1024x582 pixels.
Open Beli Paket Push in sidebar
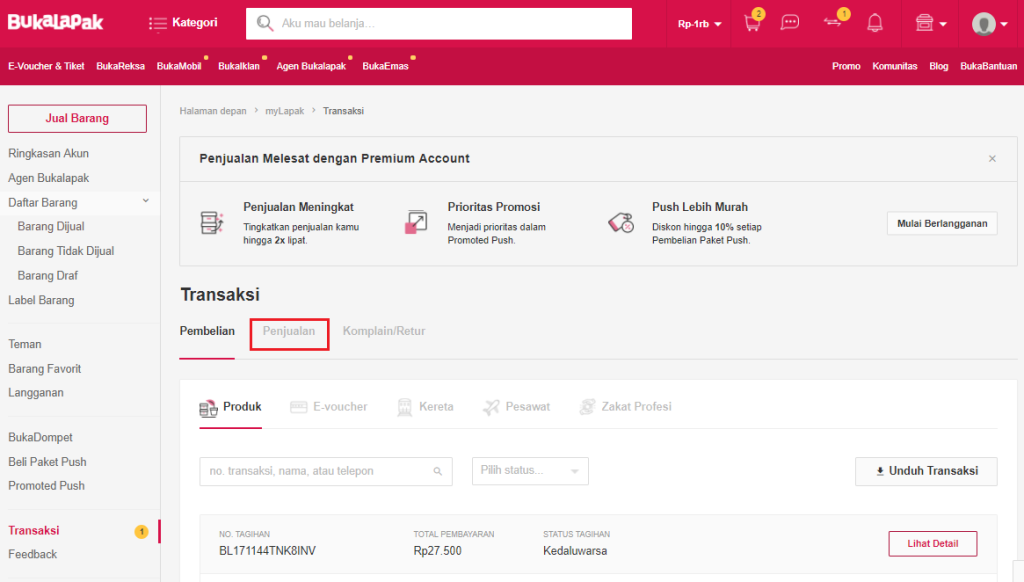[x=47, y=462]
